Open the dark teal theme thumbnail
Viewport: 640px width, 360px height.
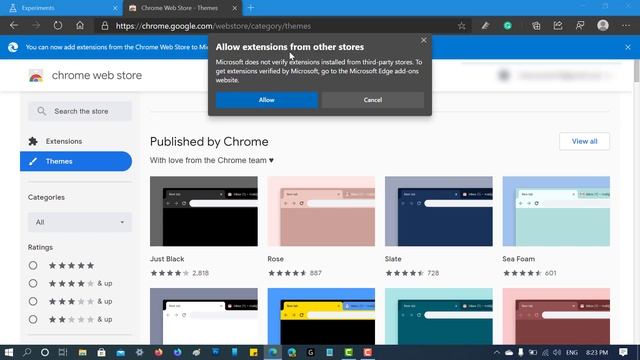tap(439, 316)
